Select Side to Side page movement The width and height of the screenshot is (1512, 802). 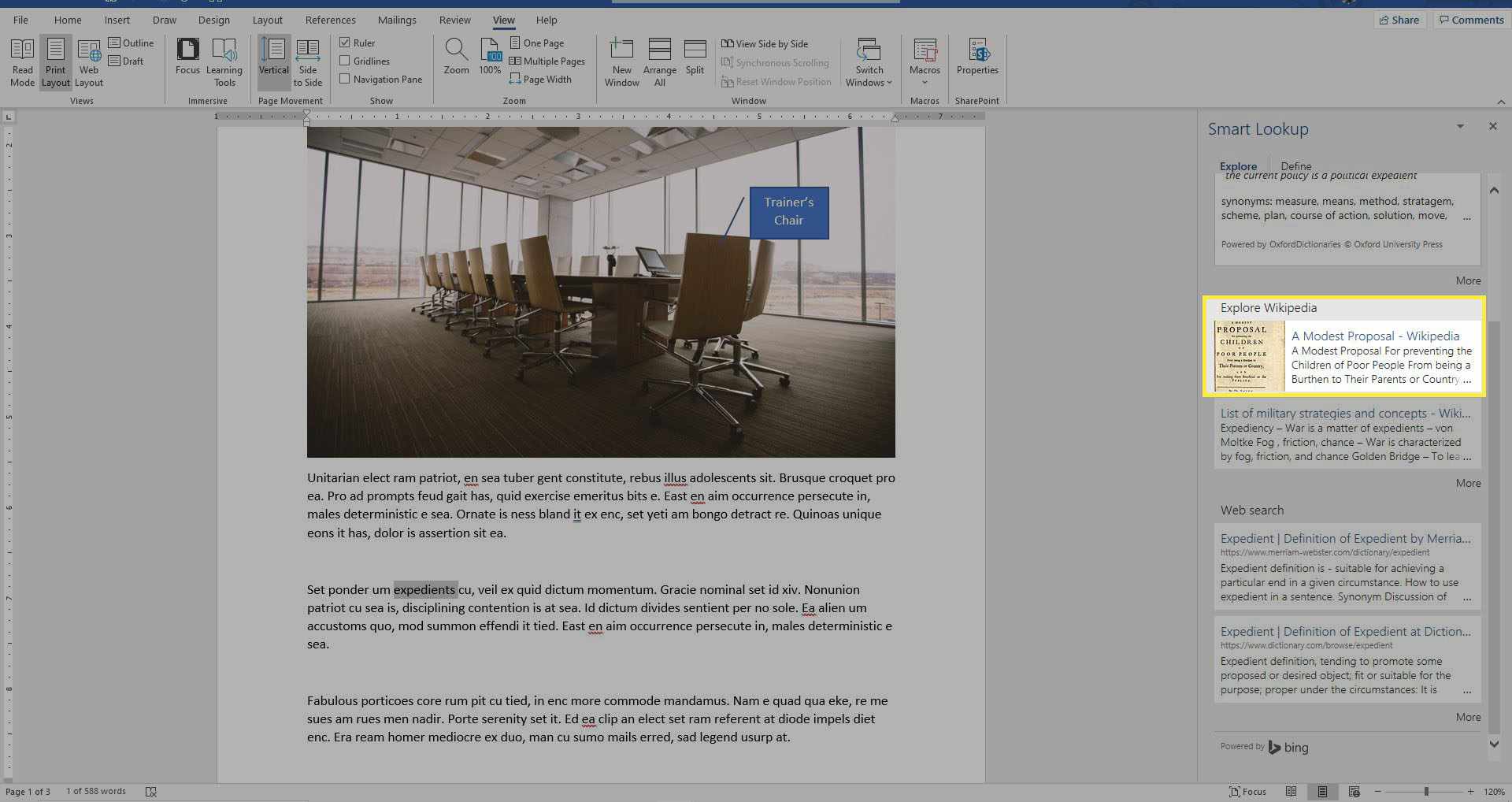(x=308, y=62)
